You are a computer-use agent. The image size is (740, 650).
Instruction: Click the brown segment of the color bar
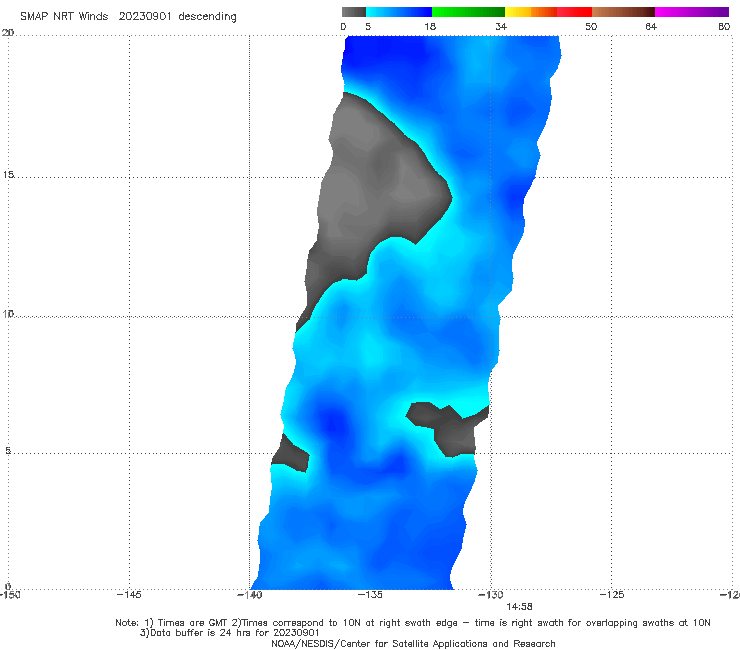coord(623,12)
